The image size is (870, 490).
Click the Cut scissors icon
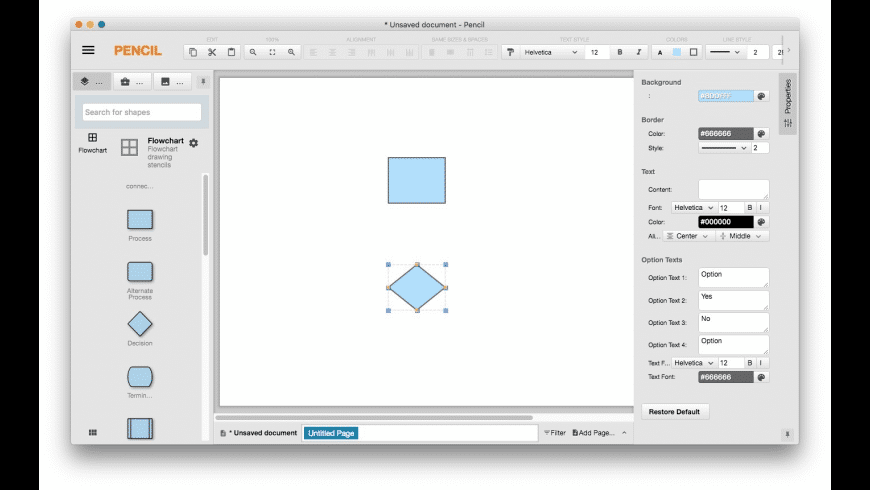tap(212, 52)
